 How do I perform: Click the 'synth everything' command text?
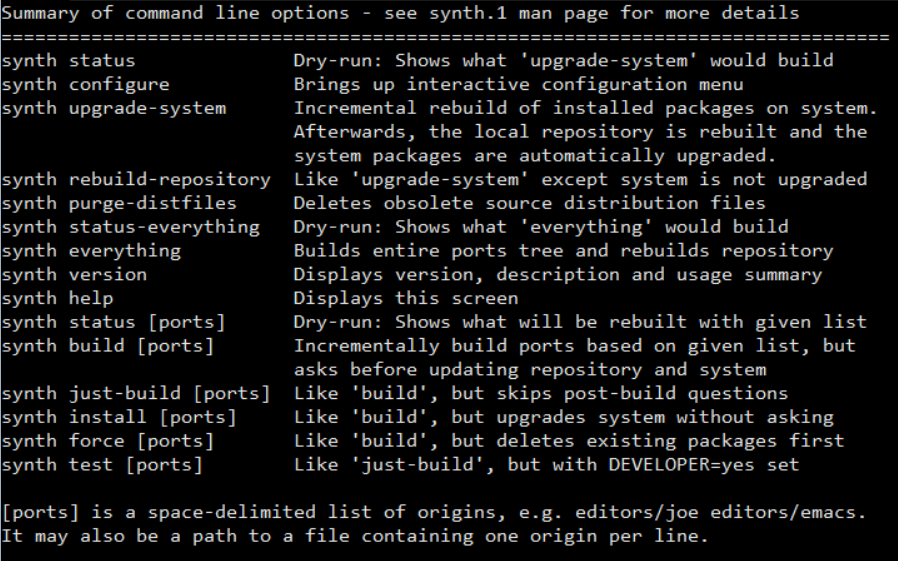tap(91, 251)
